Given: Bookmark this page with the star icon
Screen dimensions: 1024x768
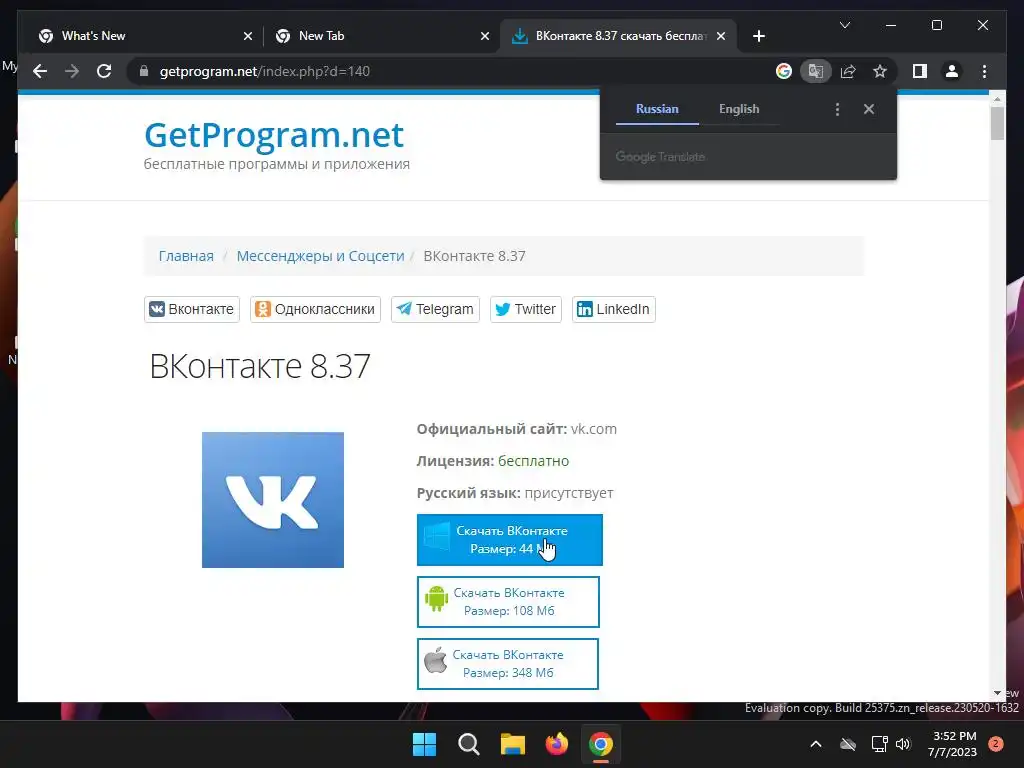Looking at the screenshot, I should click(880, 71).
